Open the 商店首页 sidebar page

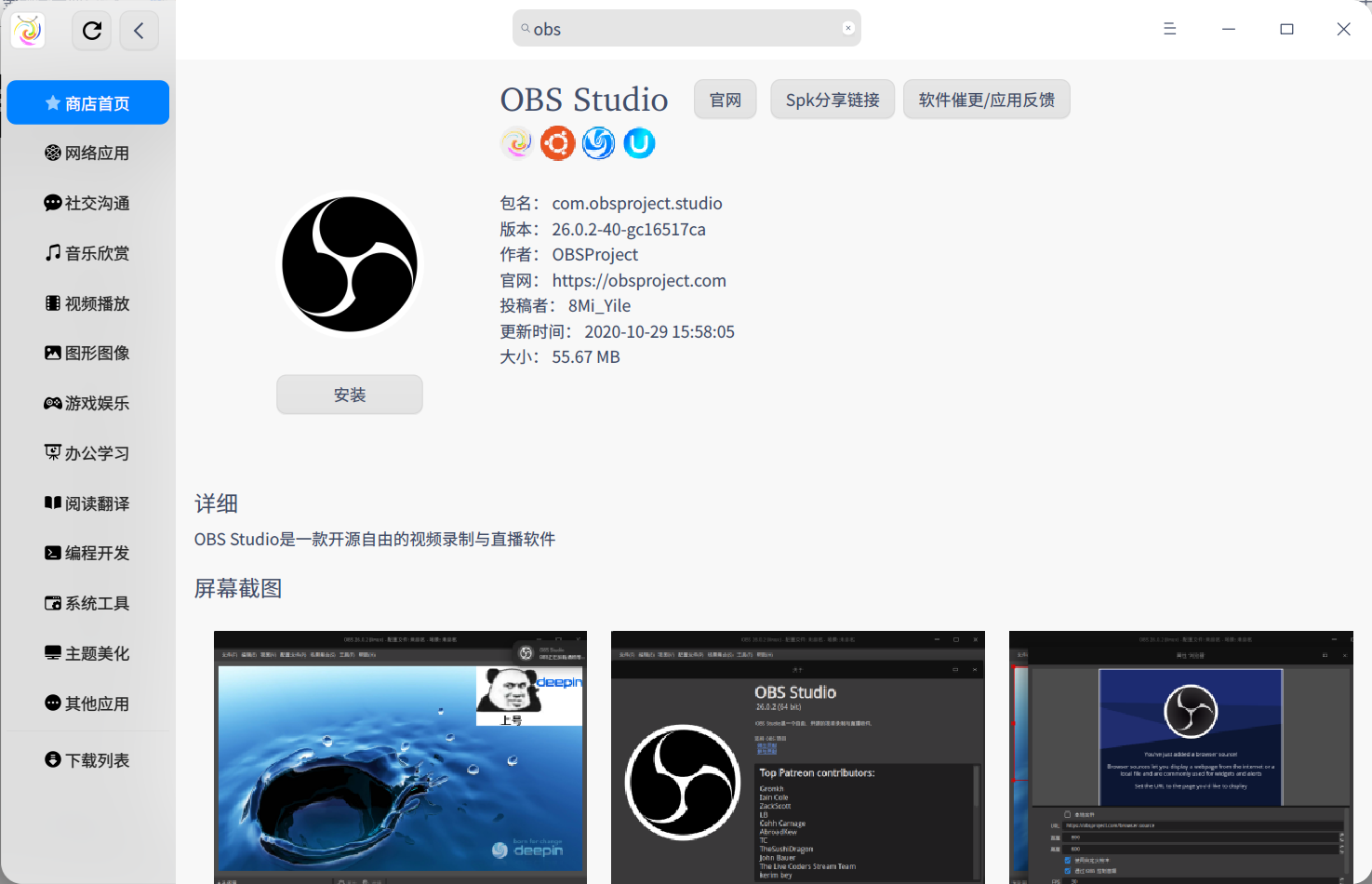(x=87, y=102)
